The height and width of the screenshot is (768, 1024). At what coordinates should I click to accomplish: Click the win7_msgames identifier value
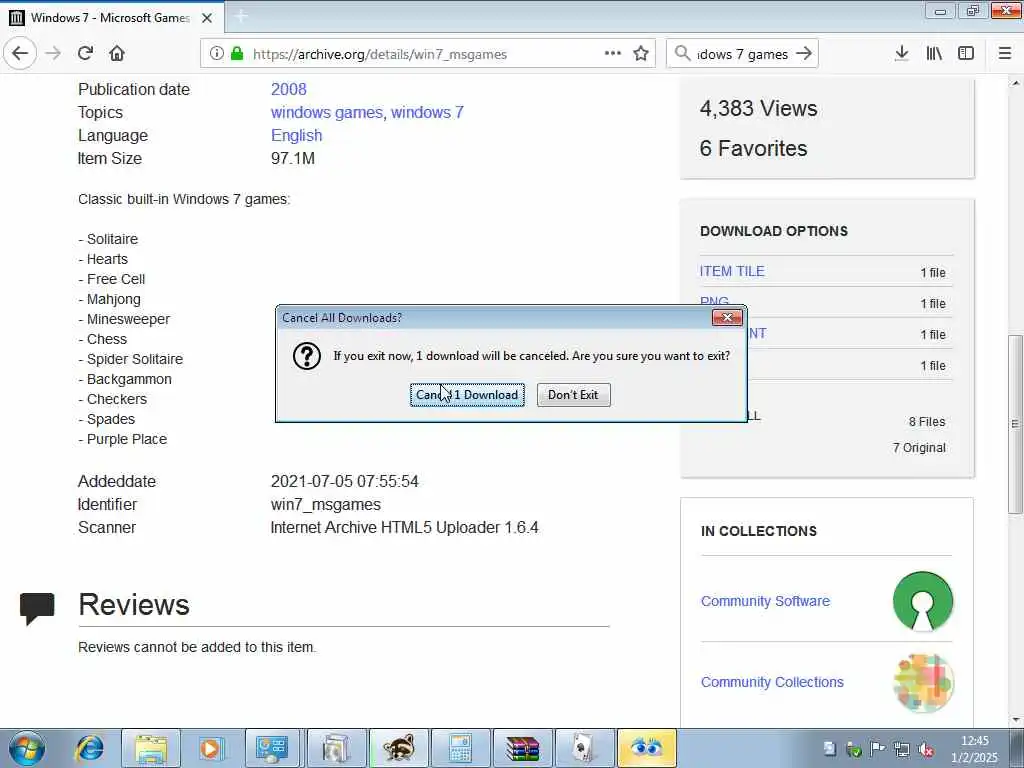[x=326, y=505]
